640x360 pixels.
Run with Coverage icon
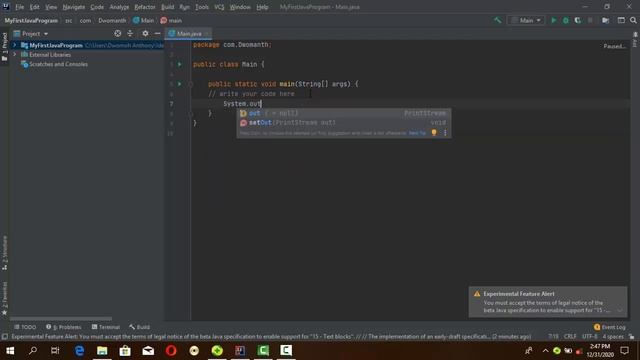click(578, 20)
